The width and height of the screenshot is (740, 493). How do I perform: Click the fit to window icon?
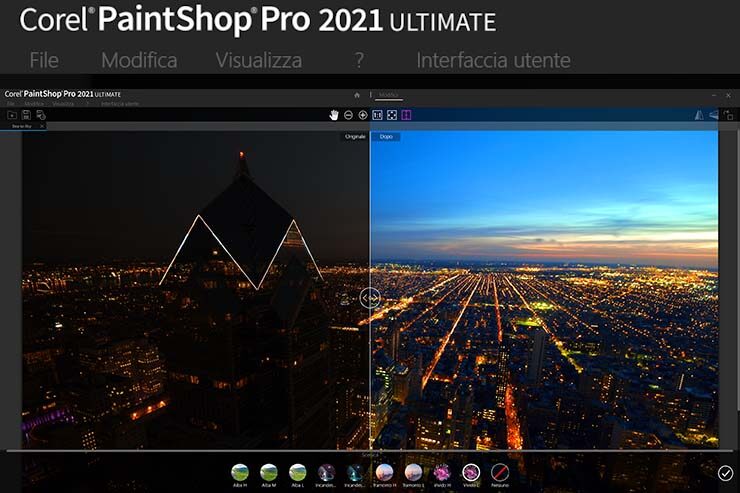click(392, 115)
